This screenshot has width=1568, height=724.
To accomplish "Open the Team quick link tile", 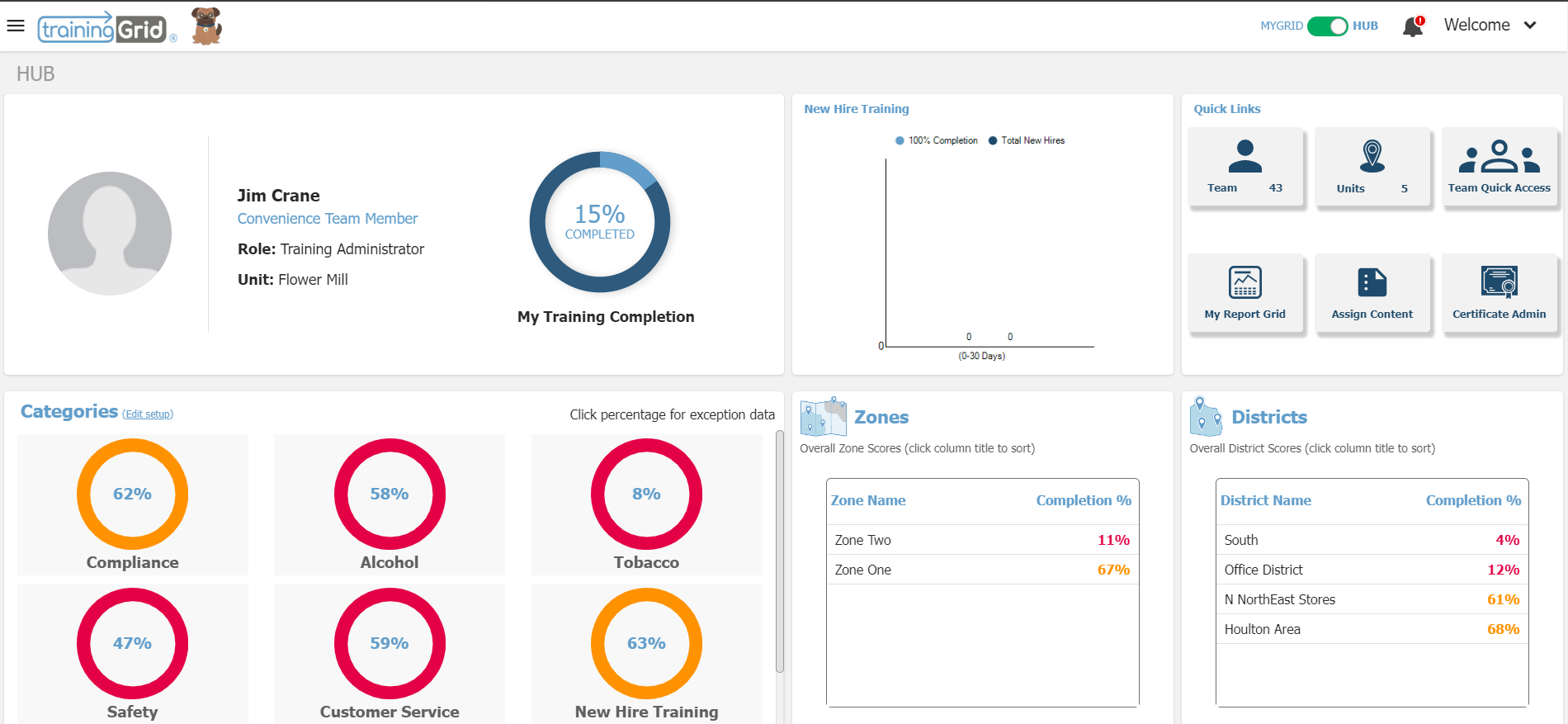I will (1244, 168).
